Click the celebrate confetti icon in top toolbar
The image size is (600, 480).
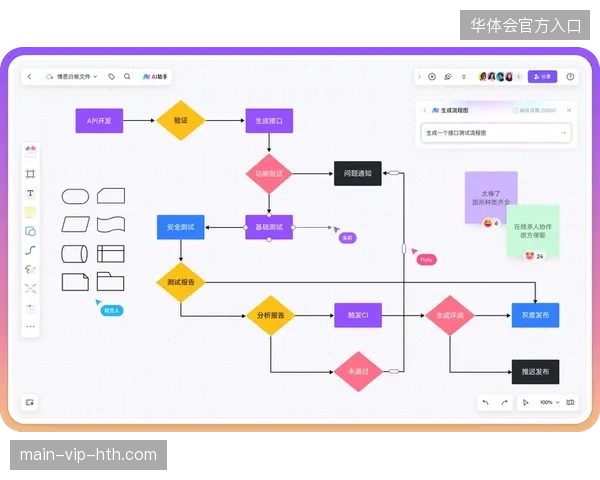tap(448, 77)
